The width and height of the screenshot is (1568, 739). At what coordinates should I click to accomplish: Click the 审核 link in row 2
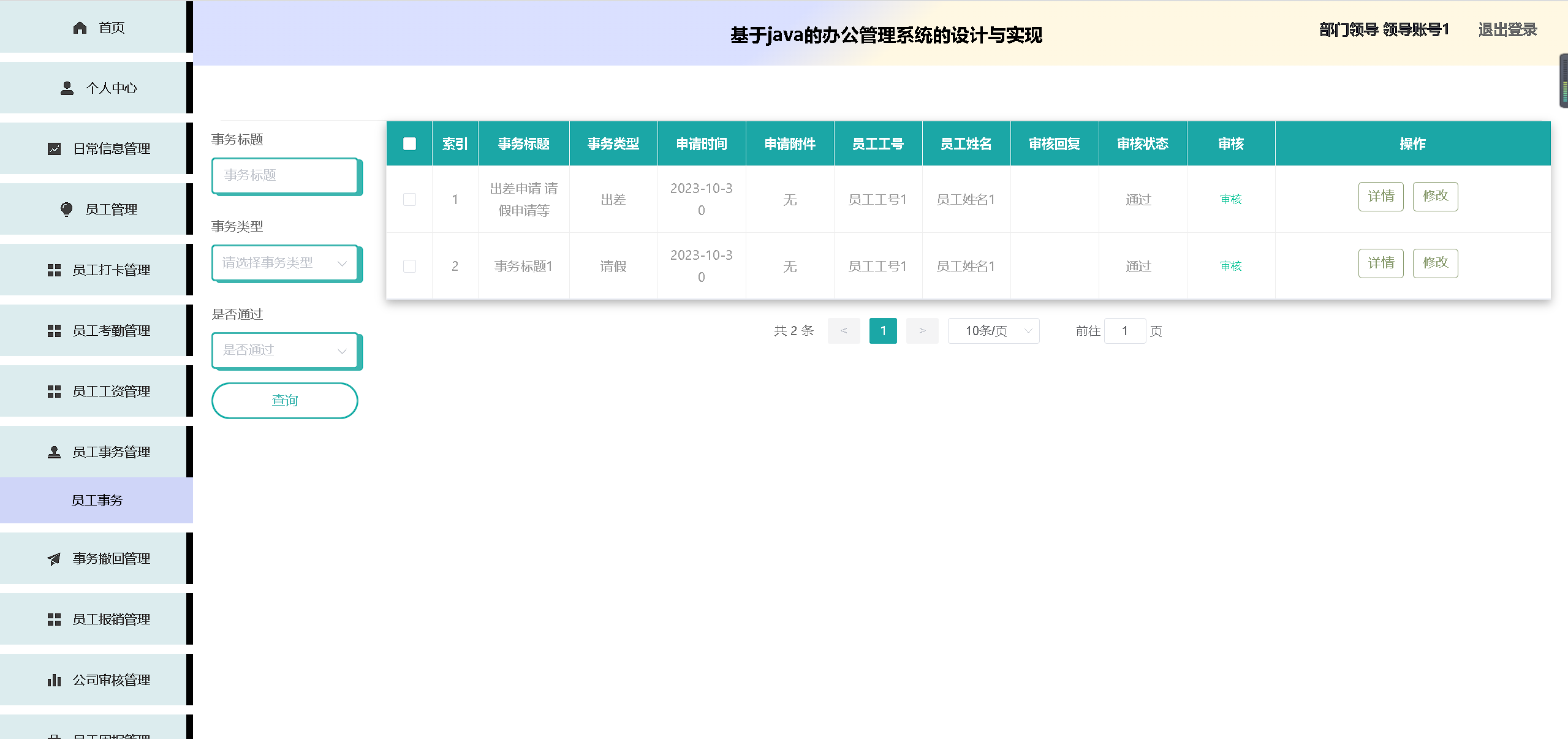(x=1230, y=266)
